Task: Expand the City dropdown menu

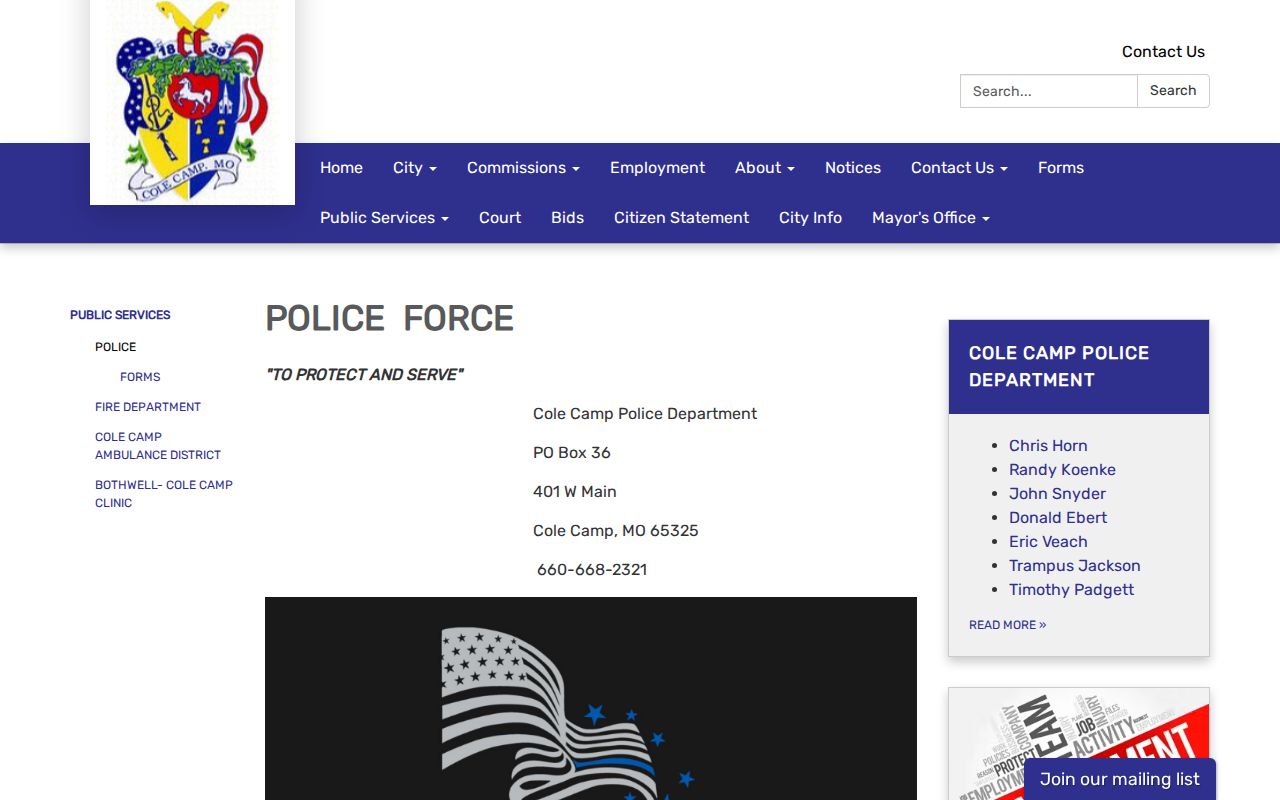Action: (x=415, y=168)
